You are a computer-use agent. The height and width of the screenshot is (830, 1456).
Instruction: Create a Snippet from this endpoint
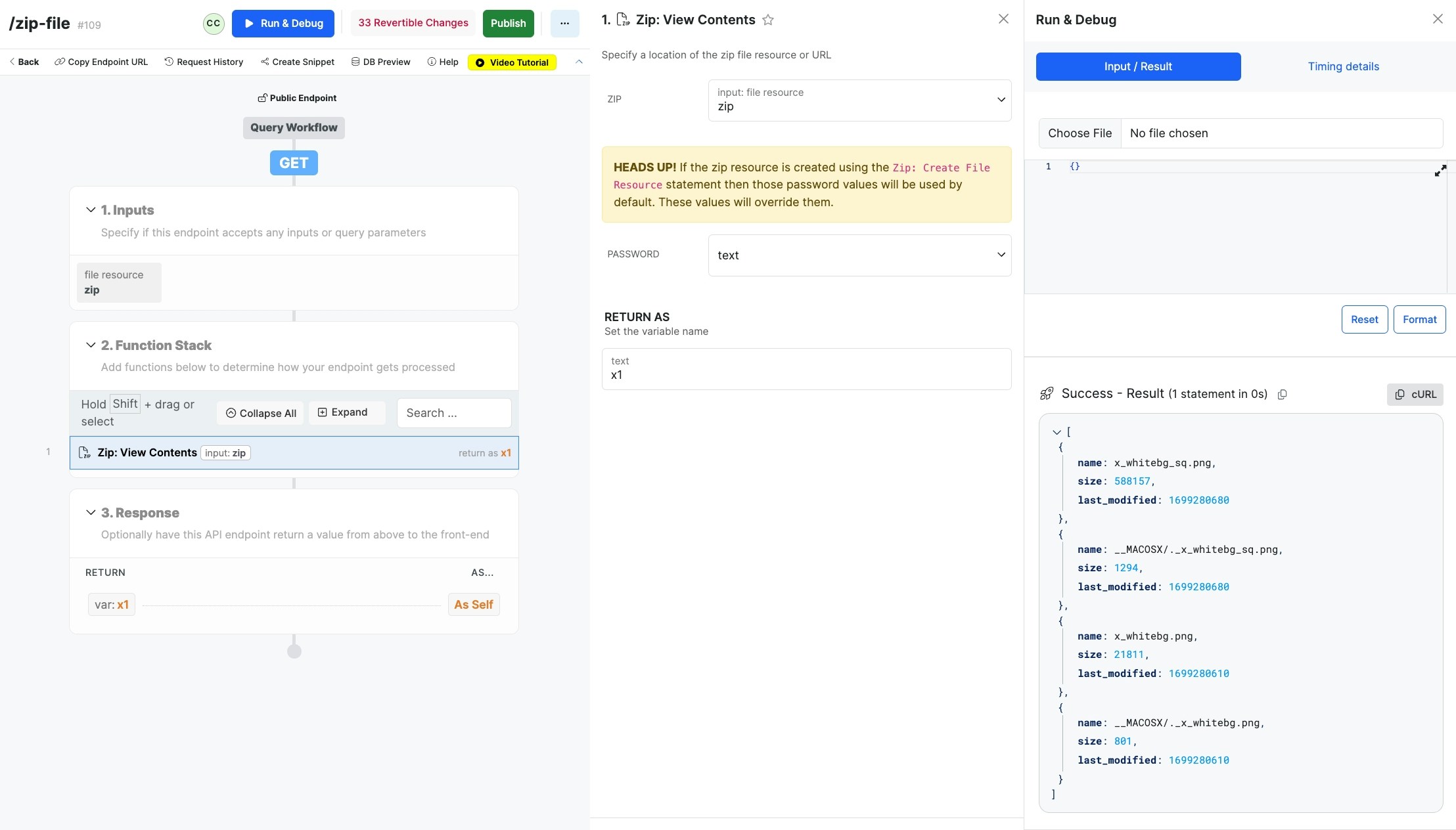pos(298,62)
